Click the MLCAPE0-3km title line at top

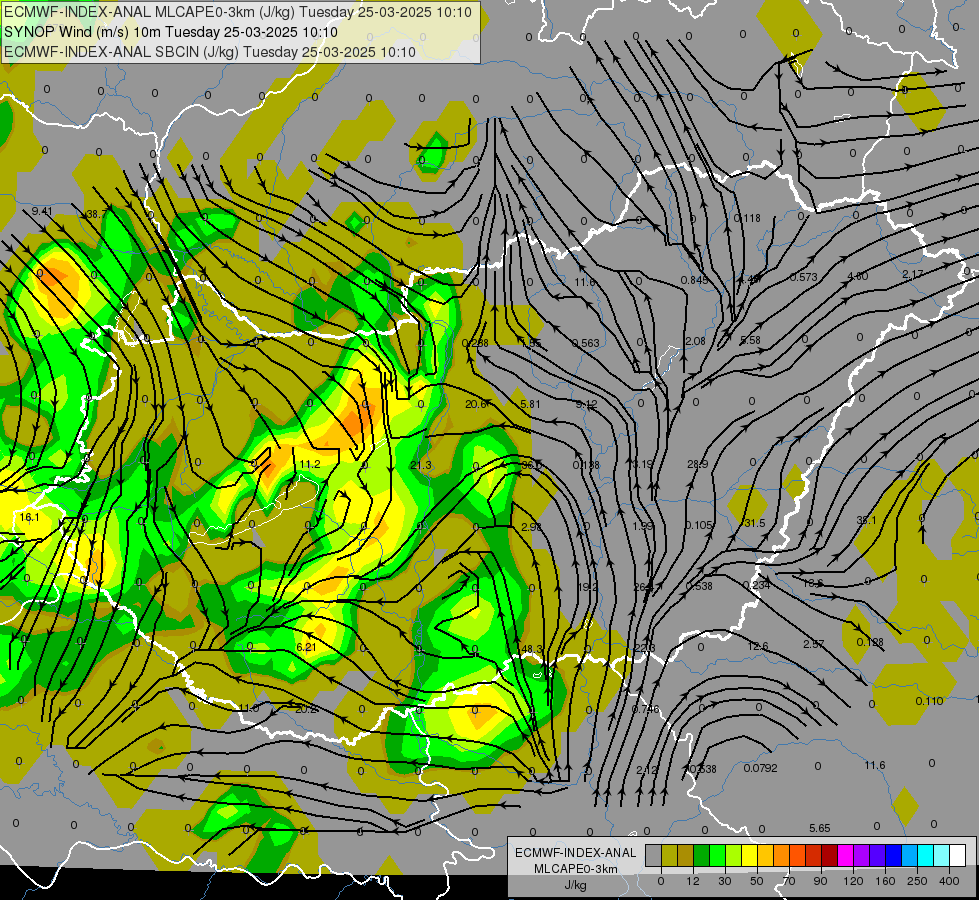(x=238, y=12)
